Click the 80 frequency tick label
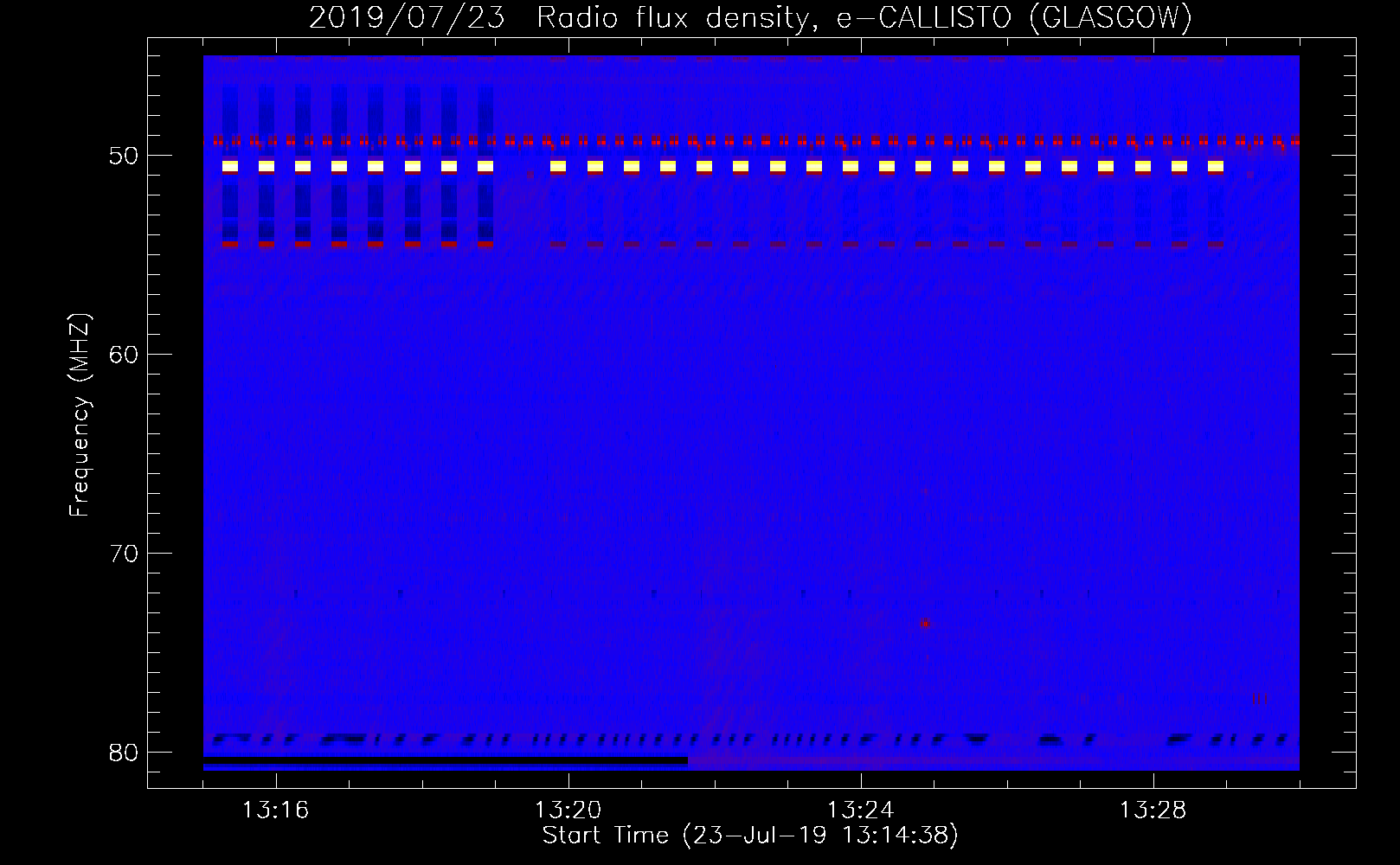 coord(124,753)
